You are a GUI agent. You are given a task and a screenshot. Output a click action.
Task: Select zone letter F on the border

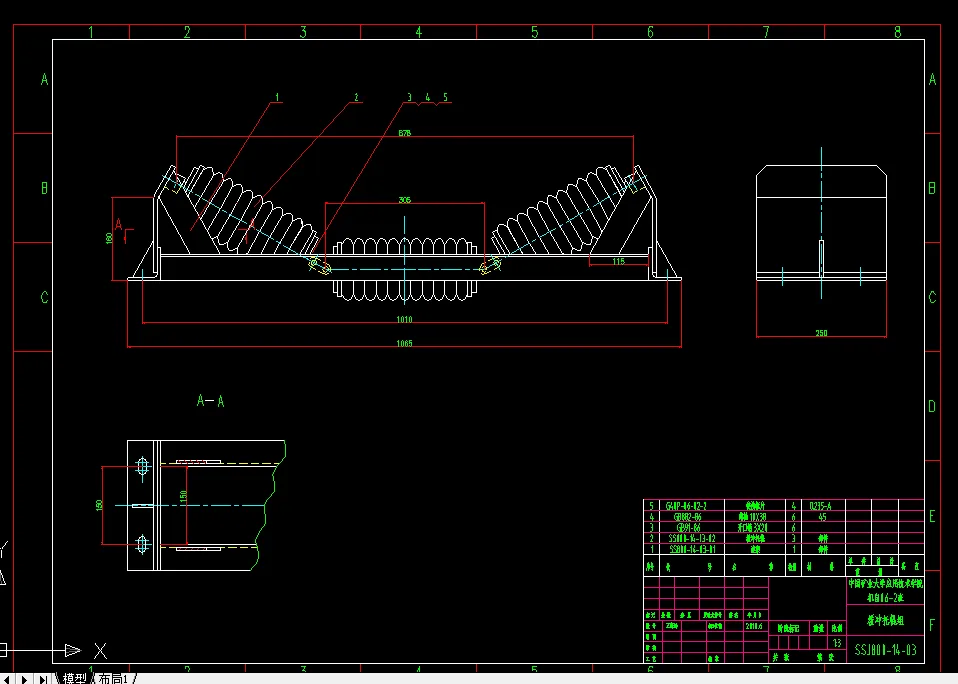pos(932,625)
